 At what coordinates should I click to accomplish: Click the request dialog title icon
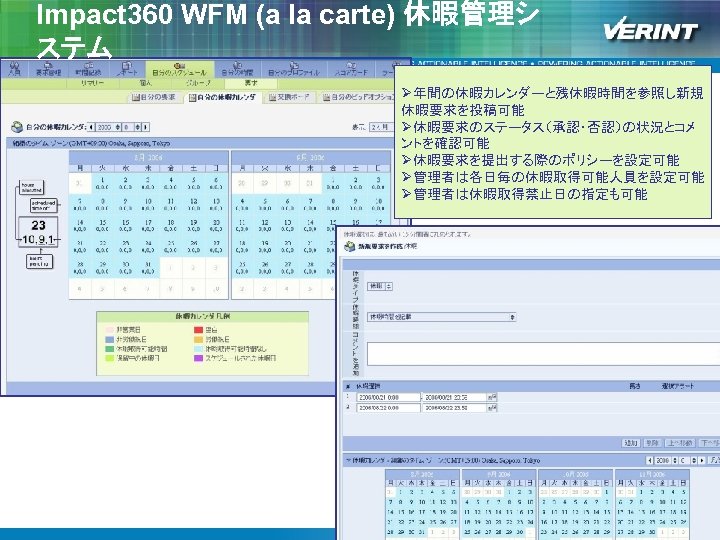pos(350,246)
